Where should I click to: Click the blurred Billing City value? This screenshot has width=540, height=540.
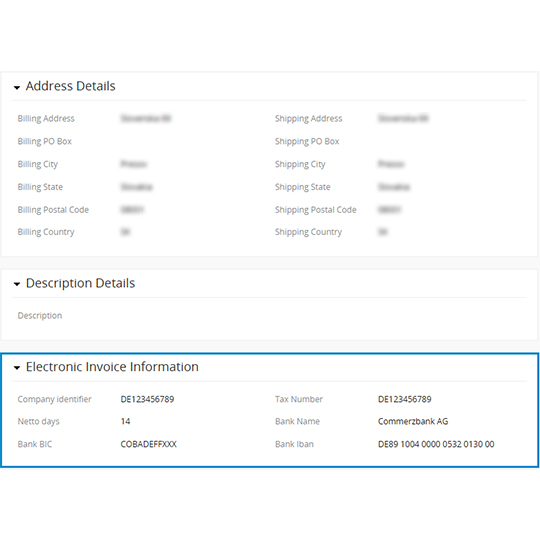pos(134,164)
